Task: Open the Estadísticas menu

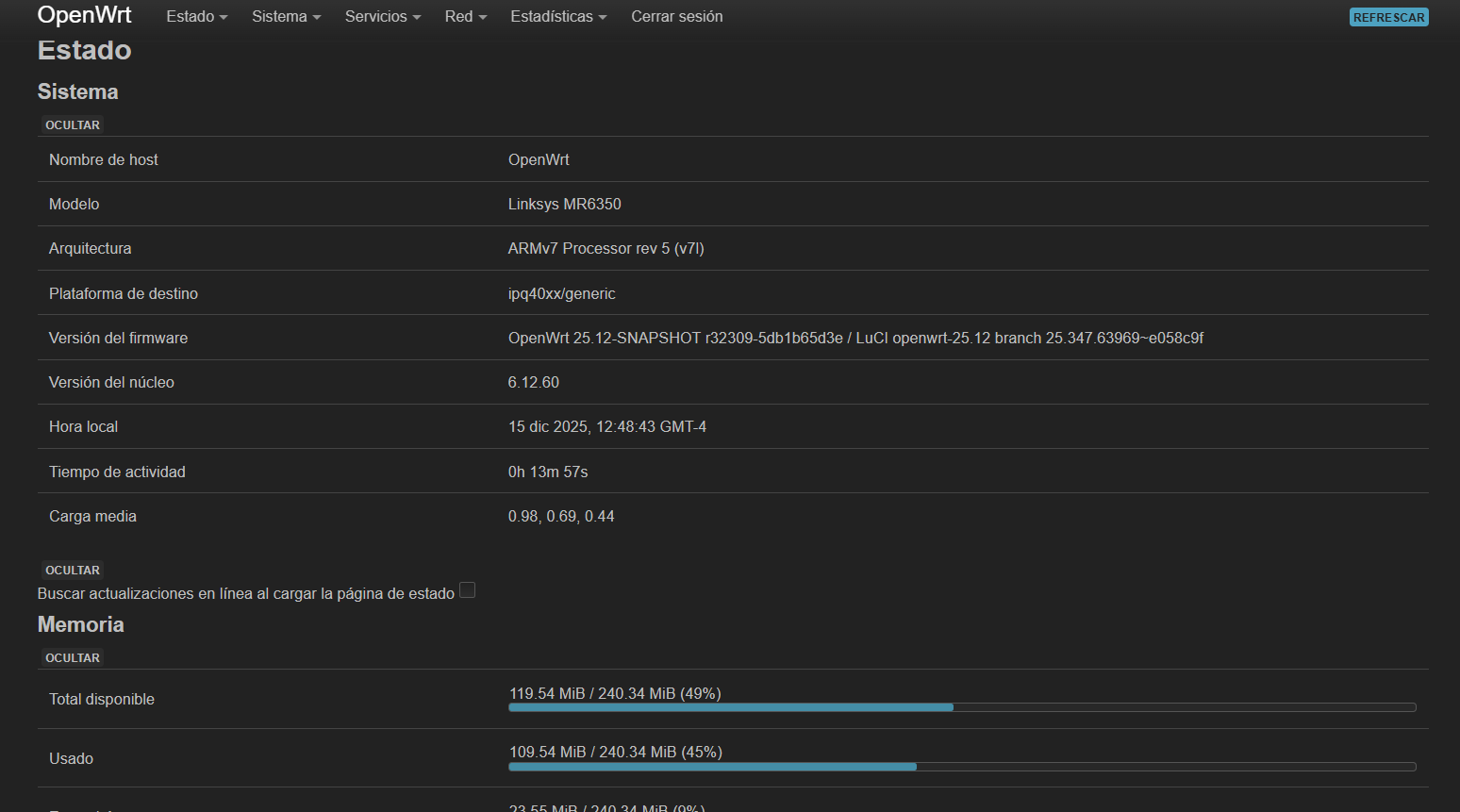Action: (x=557, y=17)
